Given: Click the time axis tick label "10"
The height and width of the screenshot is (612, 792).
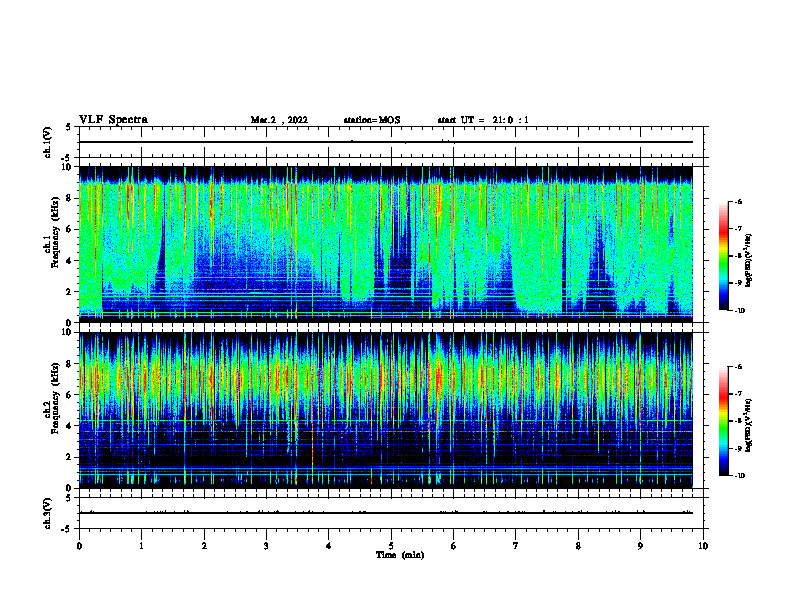Looking at the screenshot, I should pyautogui.click(x=703, y=546).
